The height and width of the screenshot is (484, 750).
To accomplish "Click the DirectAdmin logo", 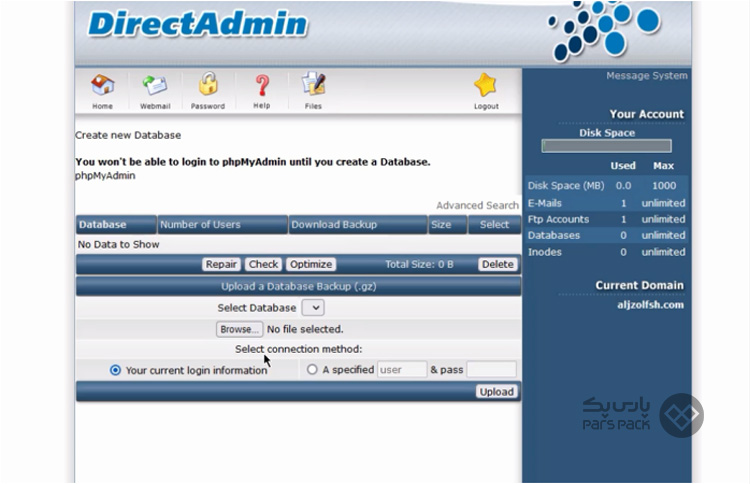I will 198,24.
